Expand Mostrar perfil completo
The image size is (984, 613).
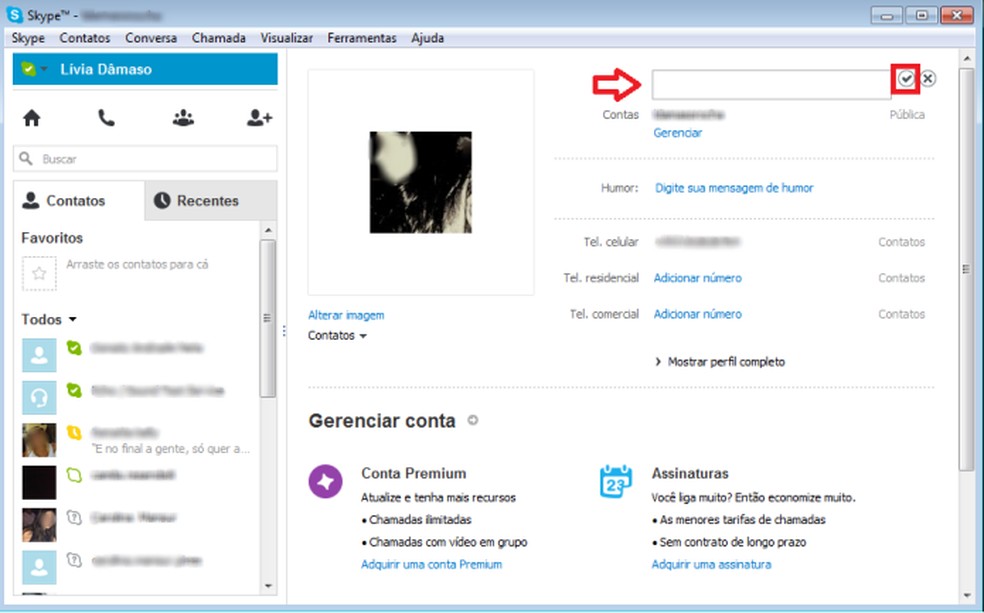[x=720, y=361]
